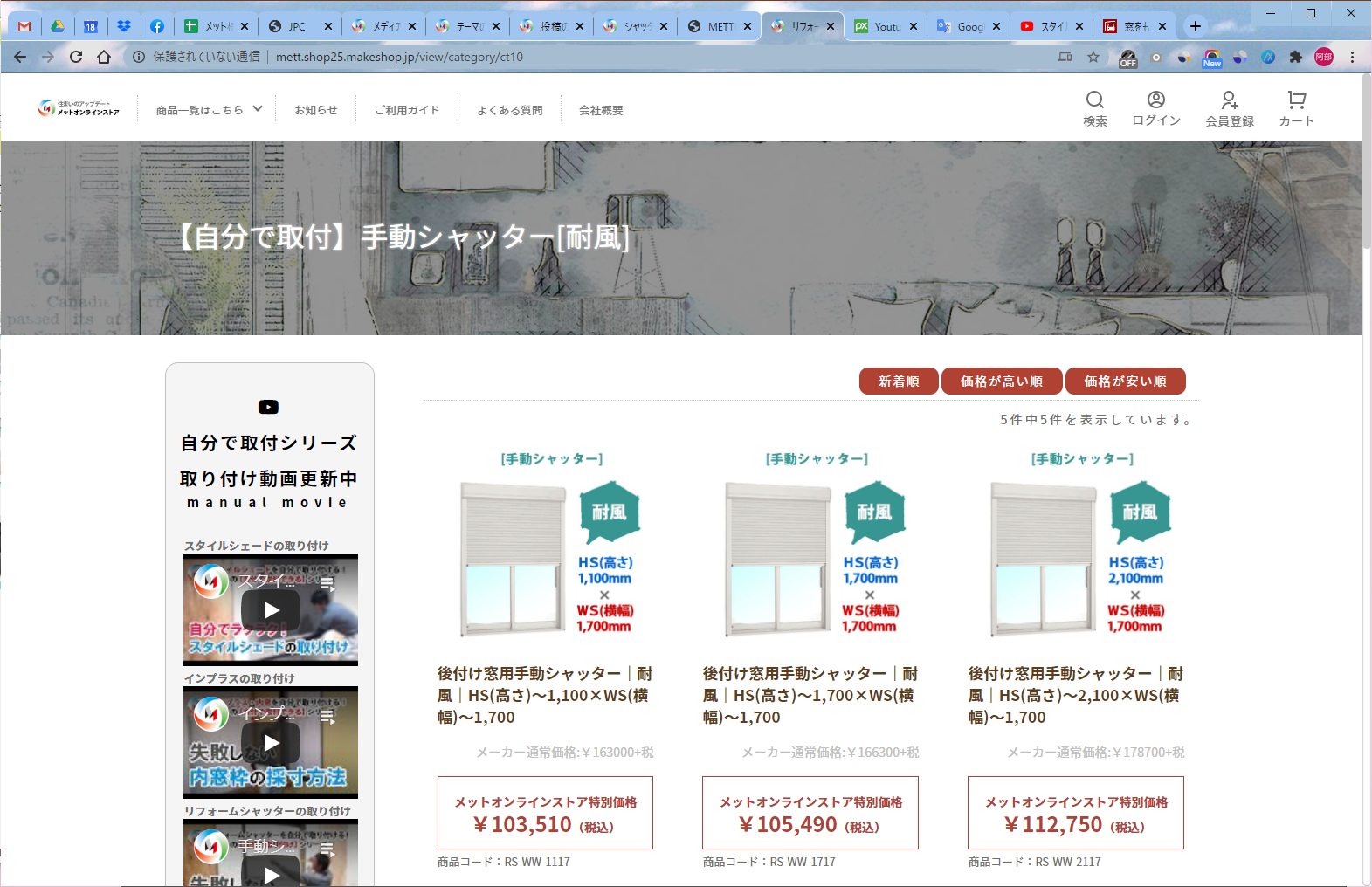Screen dimensions: 1372x887
Task: Click the browser reload button
Action: 76,57
